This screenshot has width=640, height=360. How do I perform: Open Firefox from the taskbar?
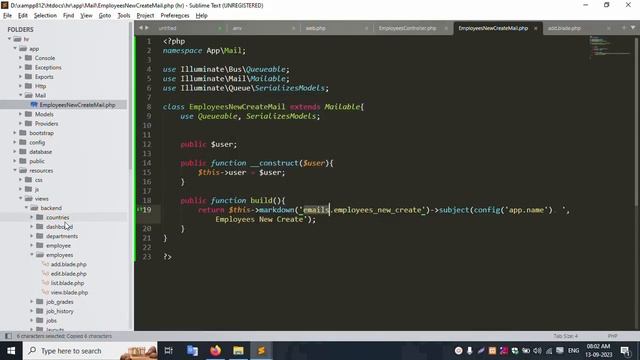[x=216, y=351]
